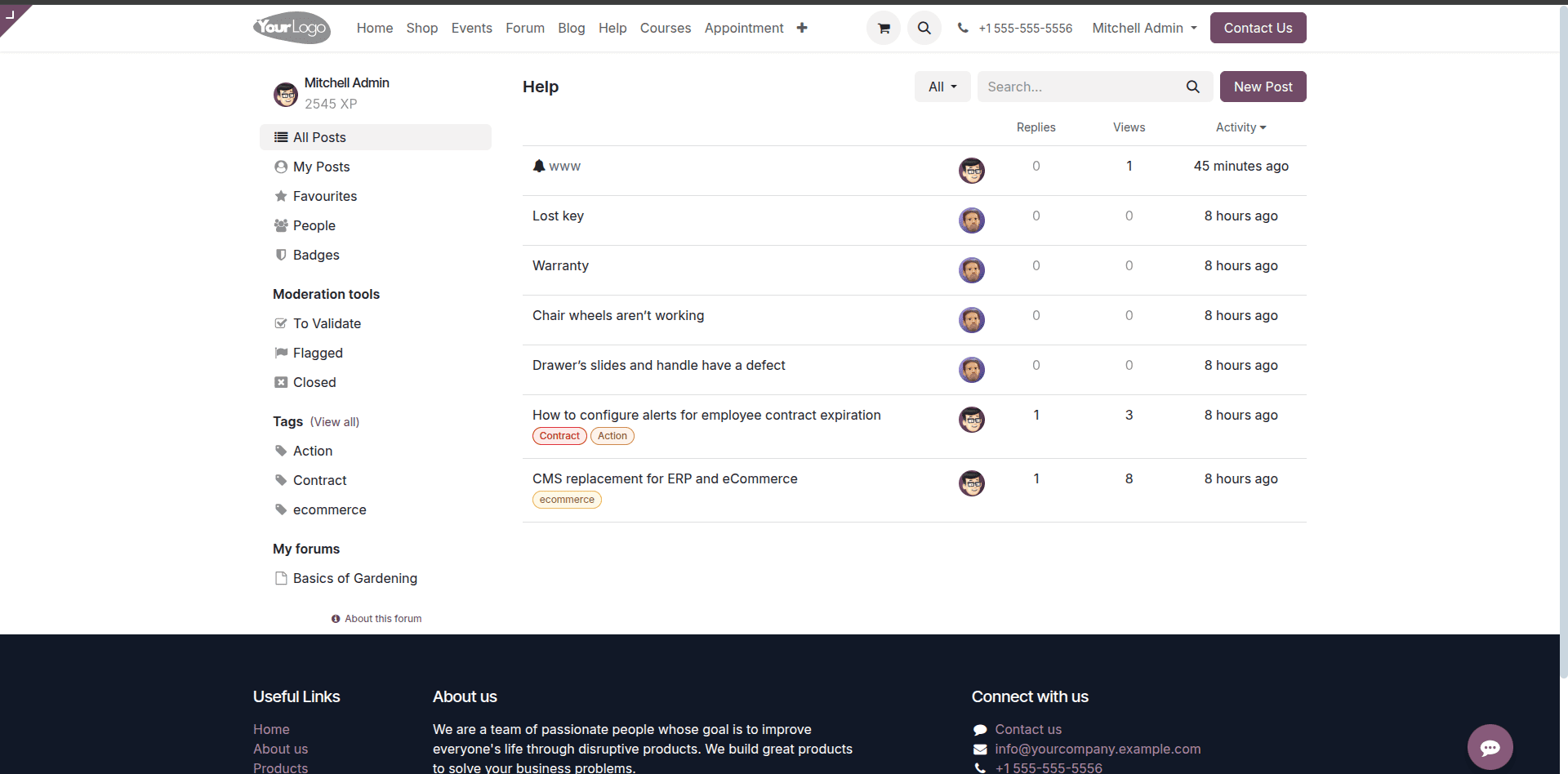This screenshot has height=774, width=1568.
Task: Click the Flagged flag icon
Action: pyautogui.click(x=281, y=353)
